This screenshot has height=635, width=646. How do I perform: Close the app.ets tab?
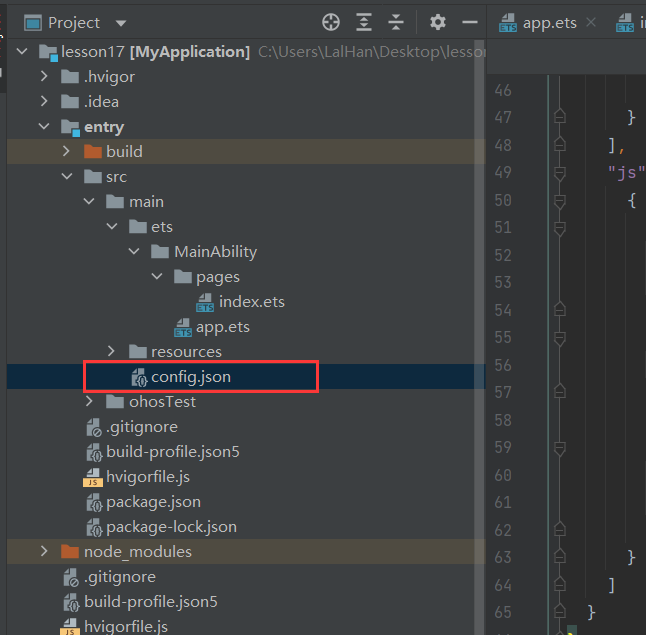tap(591, 22)
